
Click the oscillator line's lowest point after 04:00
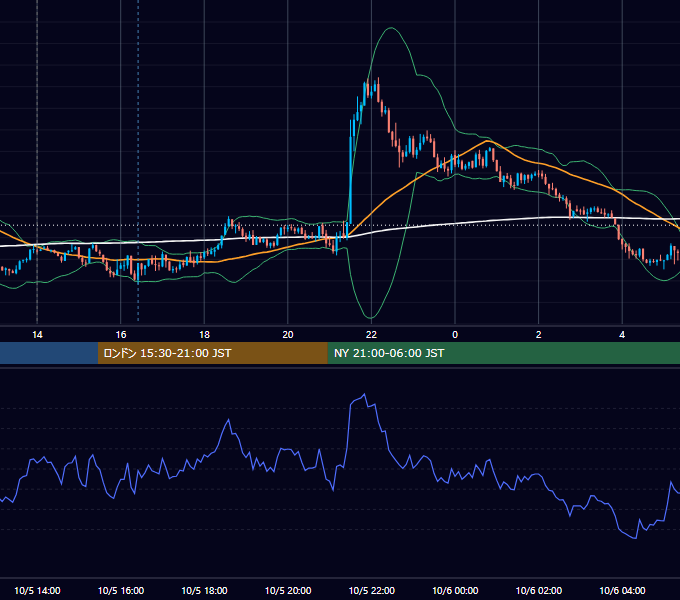(635, 538)
